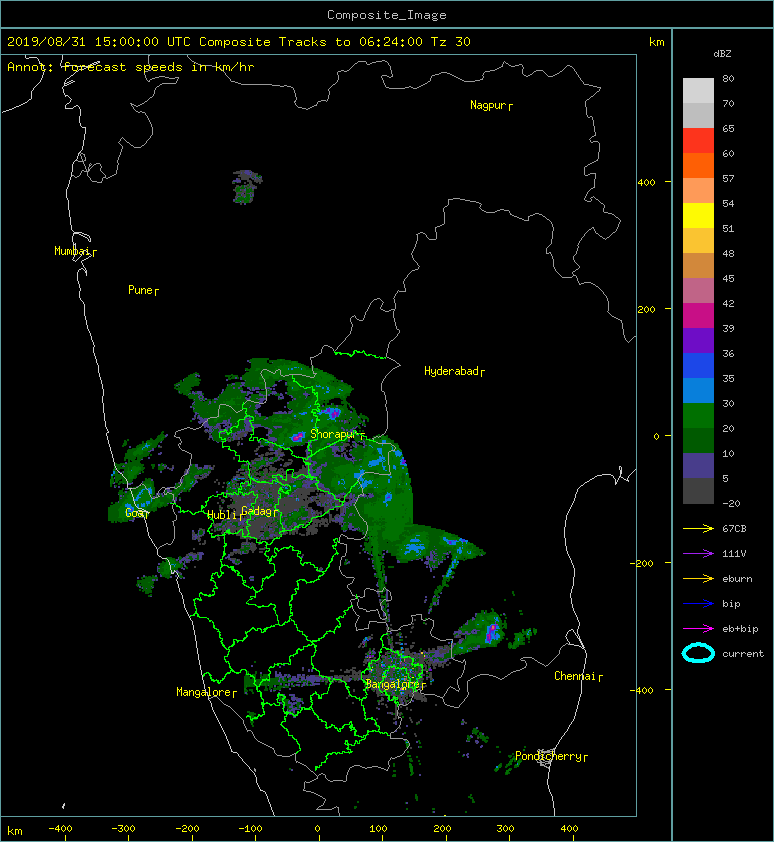Screen dimensions: 774x842
Task: Pick the red swatch in dBZ scale
Action: coord(698,141)
